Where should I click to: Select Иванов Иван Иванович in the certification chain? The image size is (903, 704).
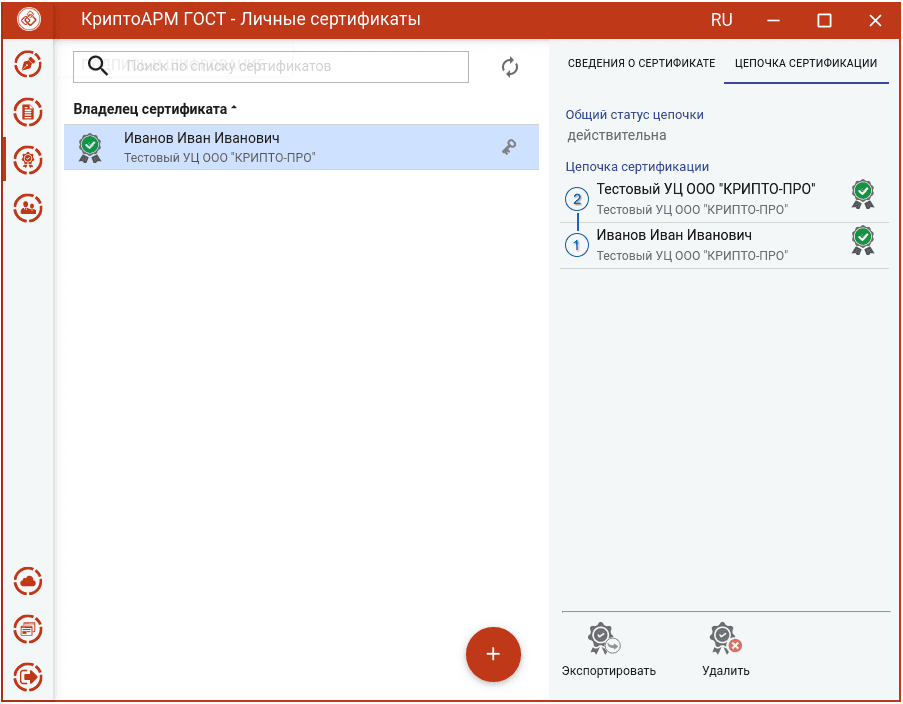click(724, 245)
